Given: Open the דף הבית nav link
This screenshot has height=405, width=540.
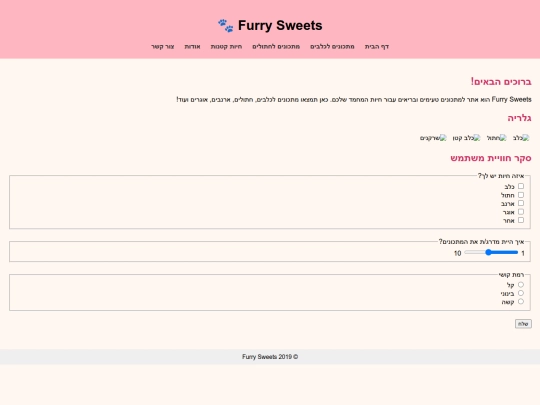Looking at the screenshot, I should pos(377,46).
